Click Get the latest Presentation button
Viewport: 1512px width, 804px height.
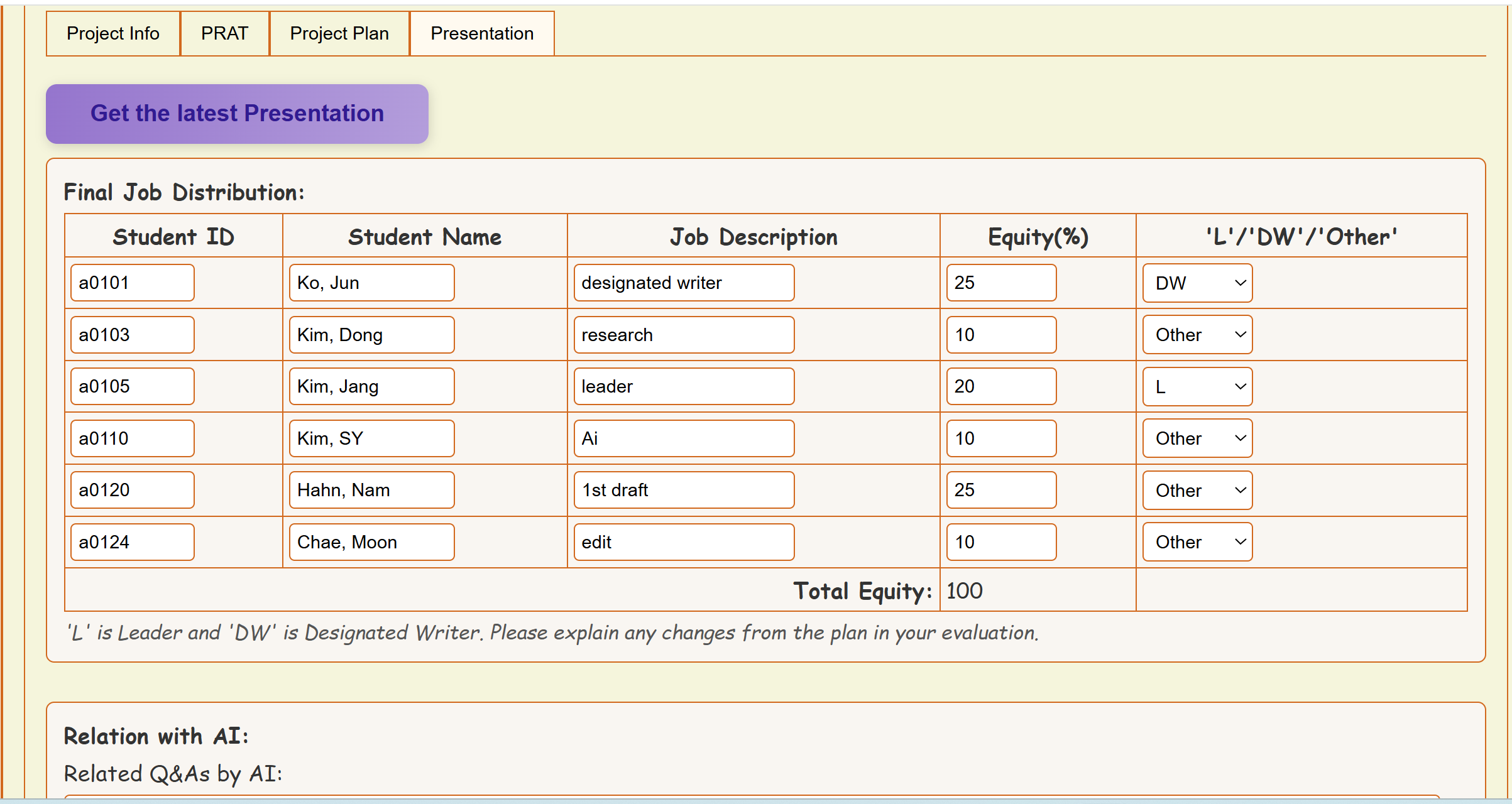(237, 114)
